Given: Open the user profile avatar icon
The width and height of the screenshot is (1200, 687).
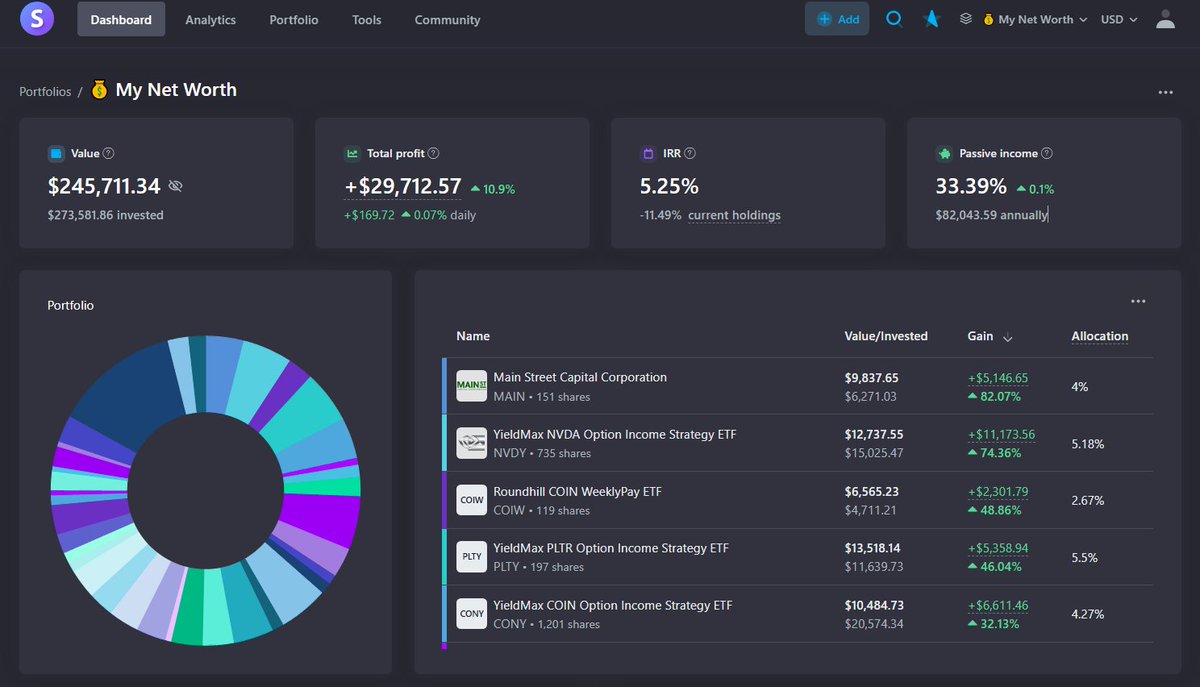Looking at the screenshot, I should point(1165,19).
